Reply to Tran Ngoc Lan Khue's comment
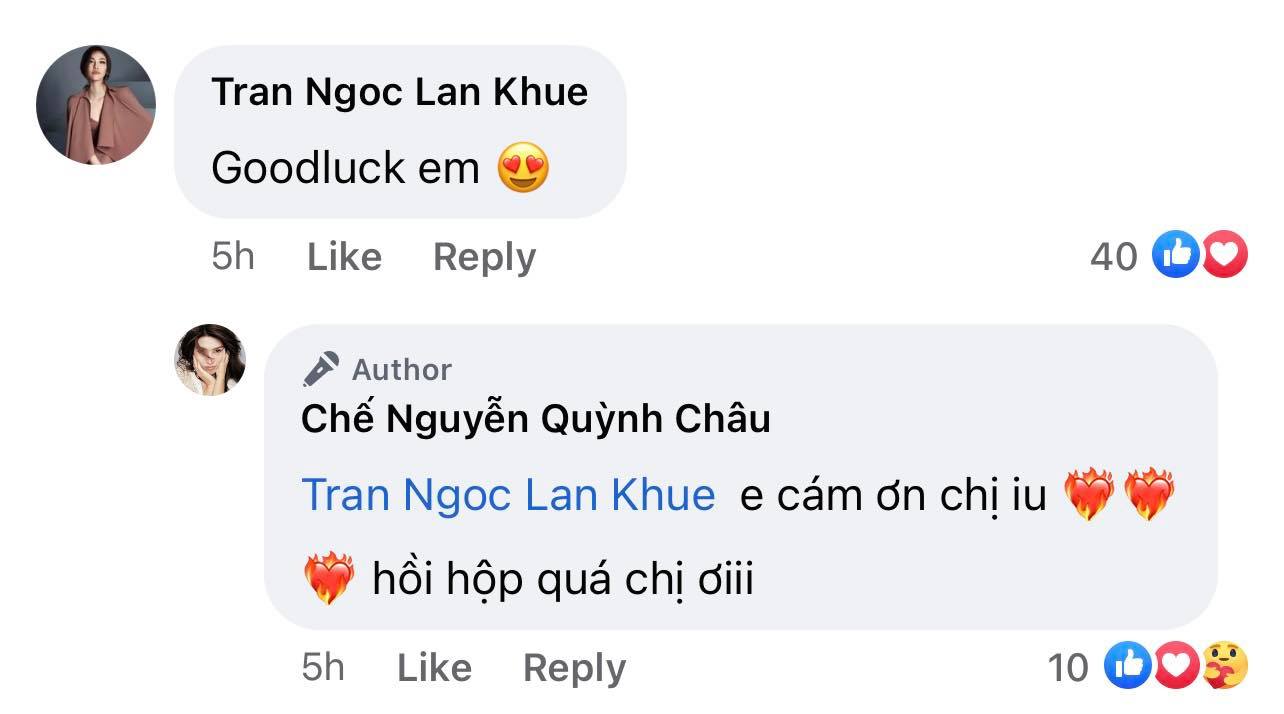 click(484, 257)
